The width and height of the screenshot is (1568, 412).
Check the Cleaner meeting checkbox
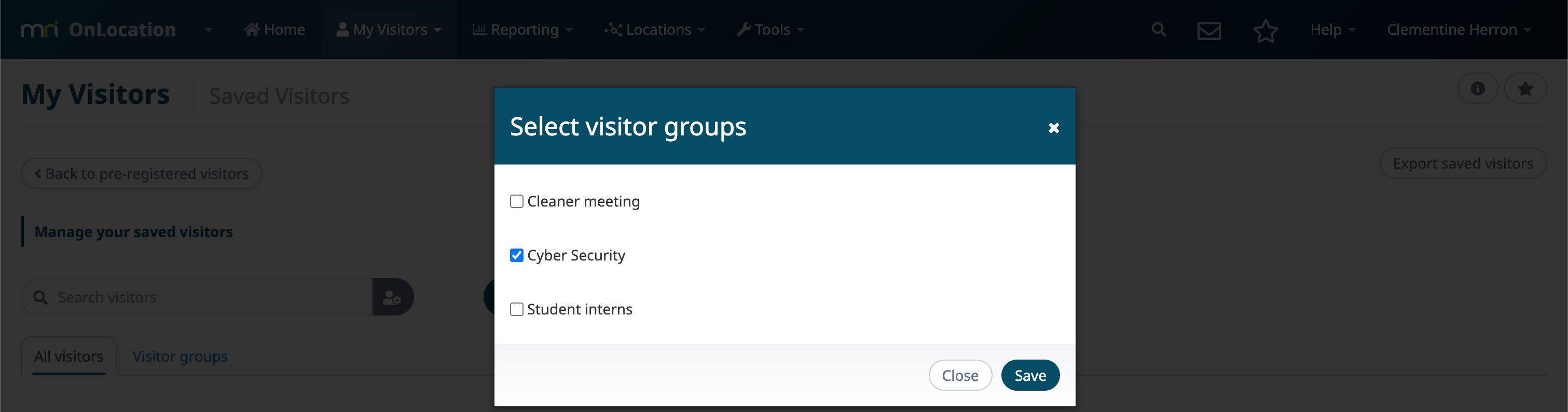516,201
